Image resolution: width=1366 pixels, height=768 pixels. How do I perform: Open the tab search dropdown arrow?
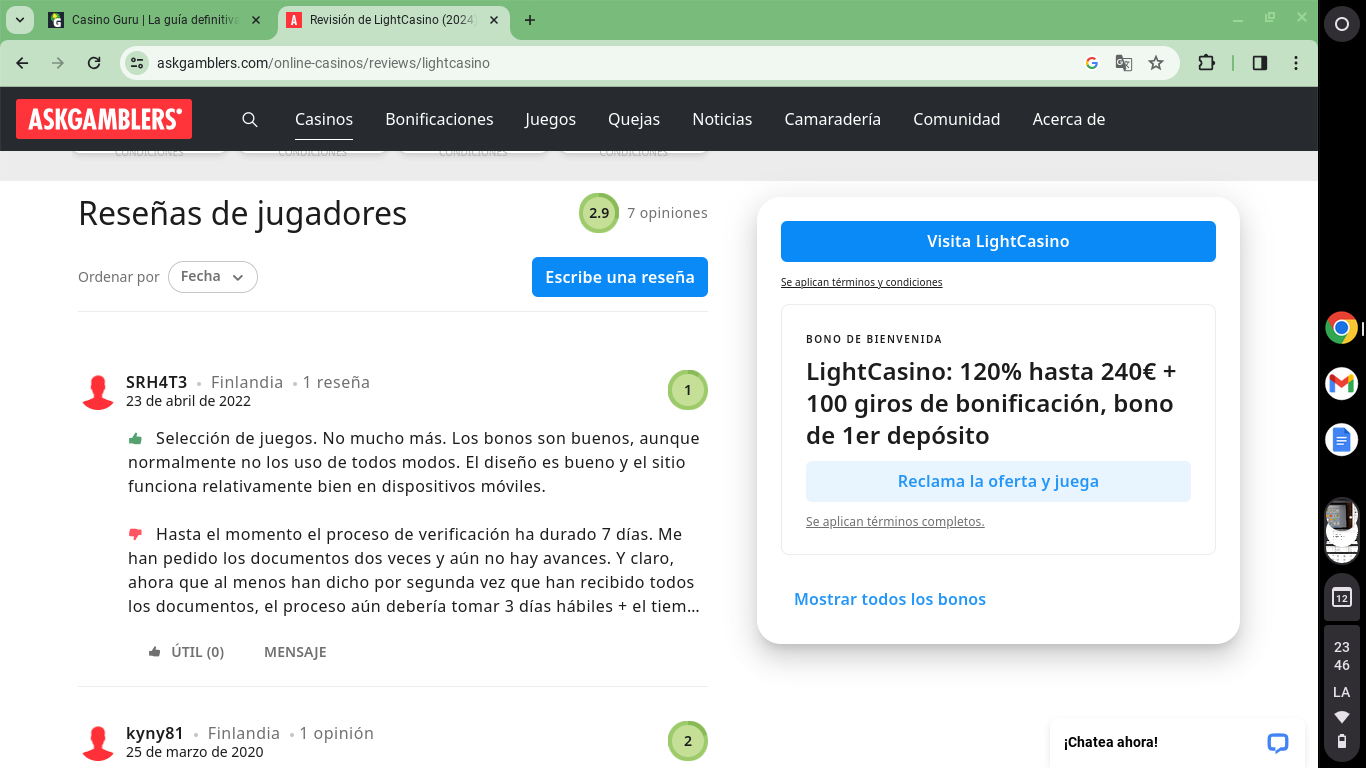point(20,20)
